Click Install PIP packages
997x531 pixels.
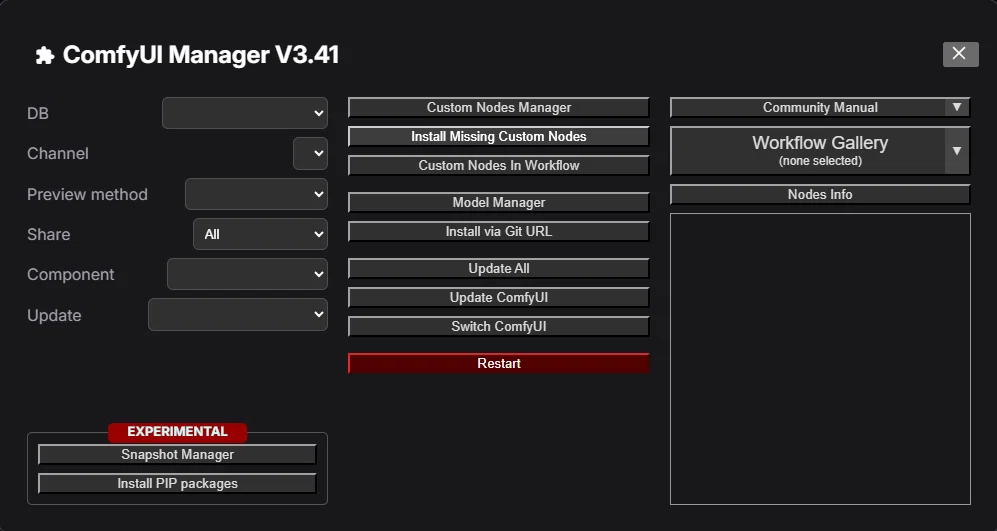coord(177,483)
